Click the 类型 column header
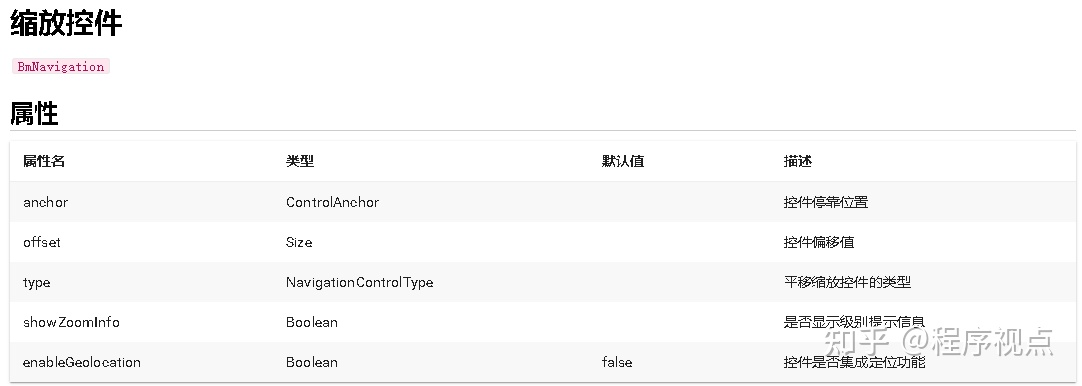Image resolution: width=1082 pixels, height=386 pixels. [300, 161]
